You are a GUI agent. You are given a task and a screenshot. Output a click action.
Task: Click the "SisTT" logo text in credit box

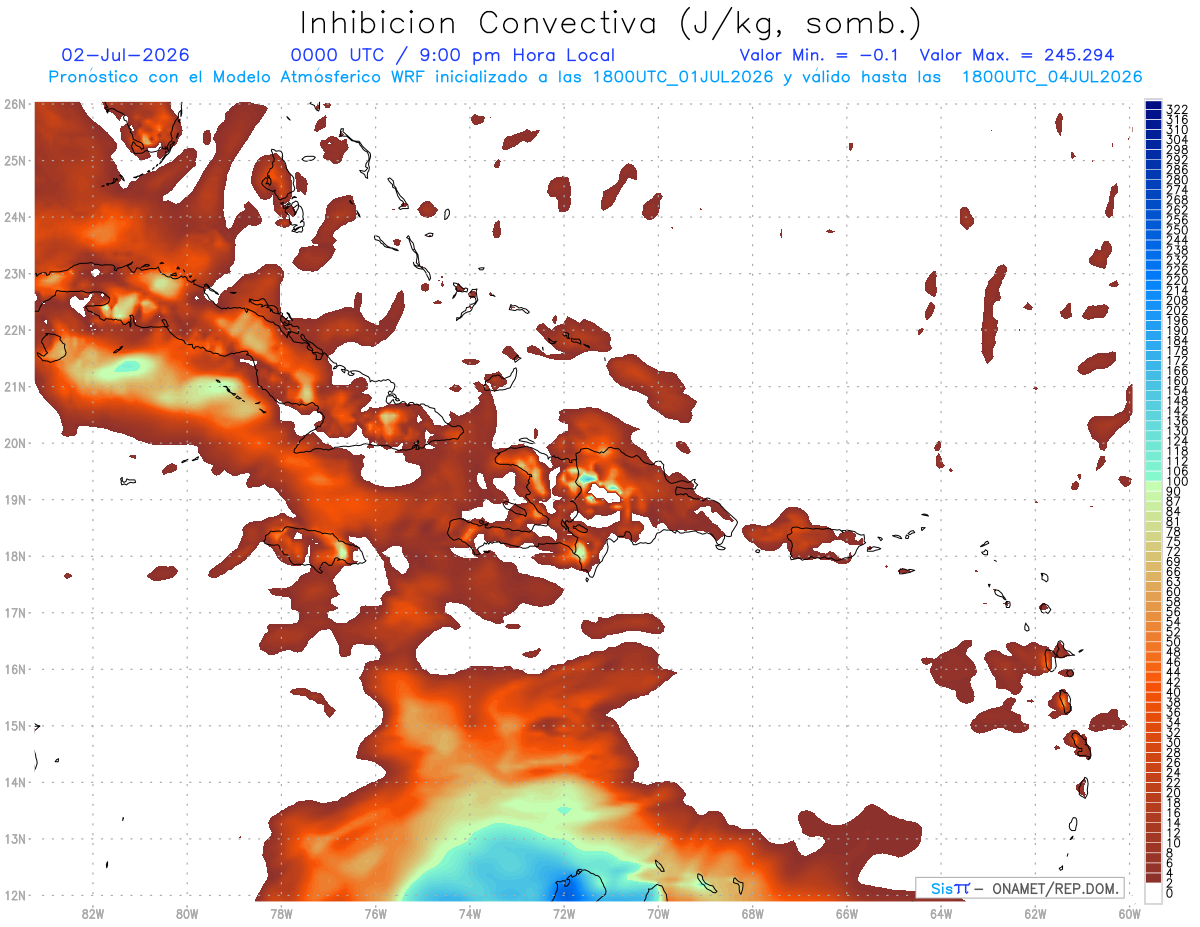(949, 888)
